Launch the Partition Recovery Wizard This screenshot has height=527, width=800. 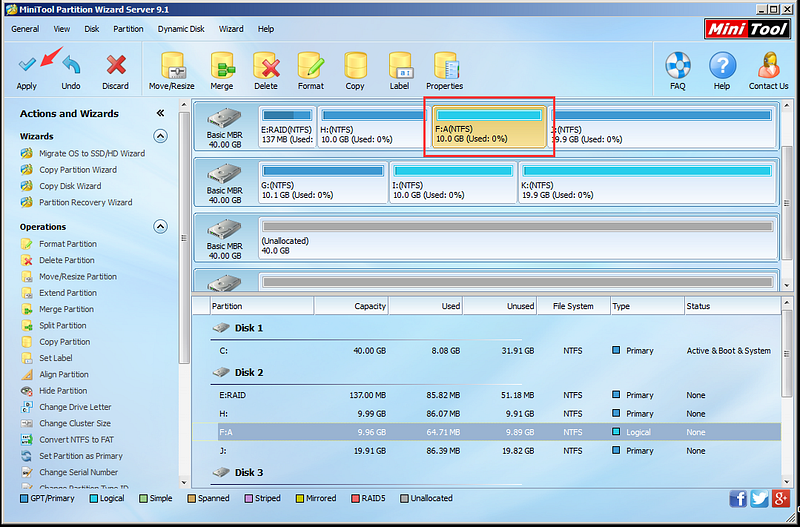[x=77, y=203]
